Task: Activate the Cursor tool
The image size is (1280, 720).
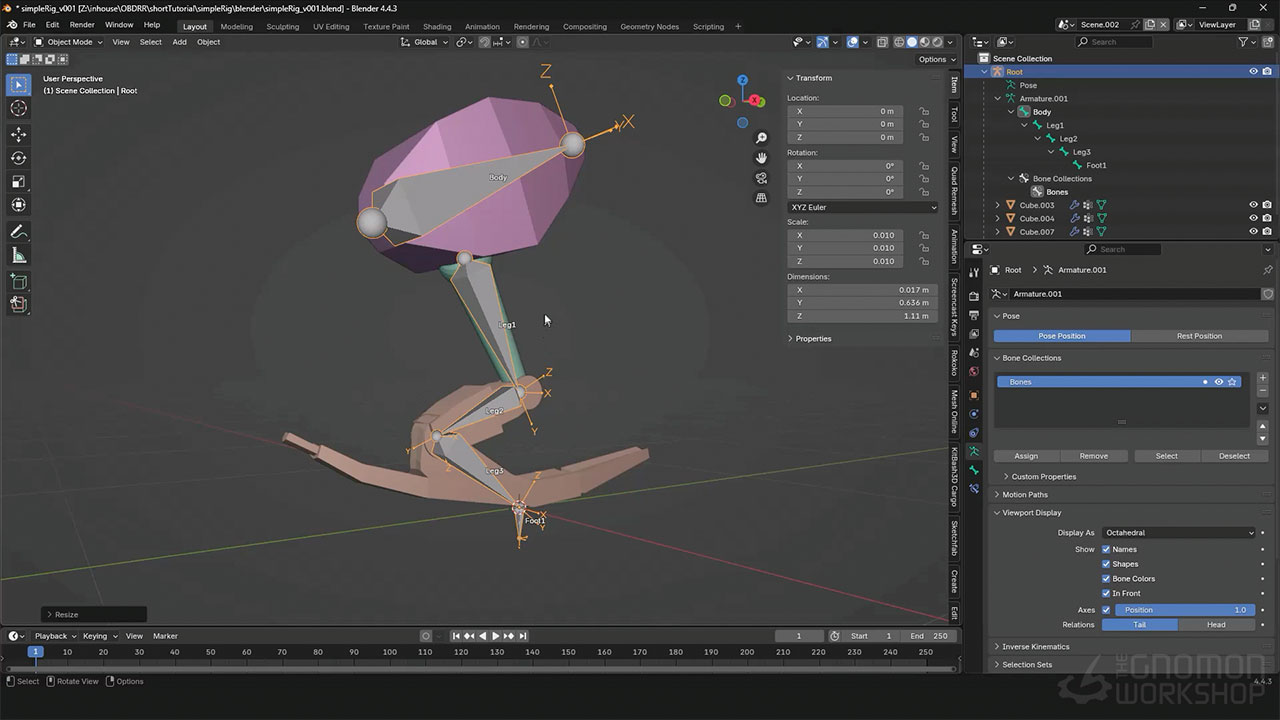Action: click(19, 108)
